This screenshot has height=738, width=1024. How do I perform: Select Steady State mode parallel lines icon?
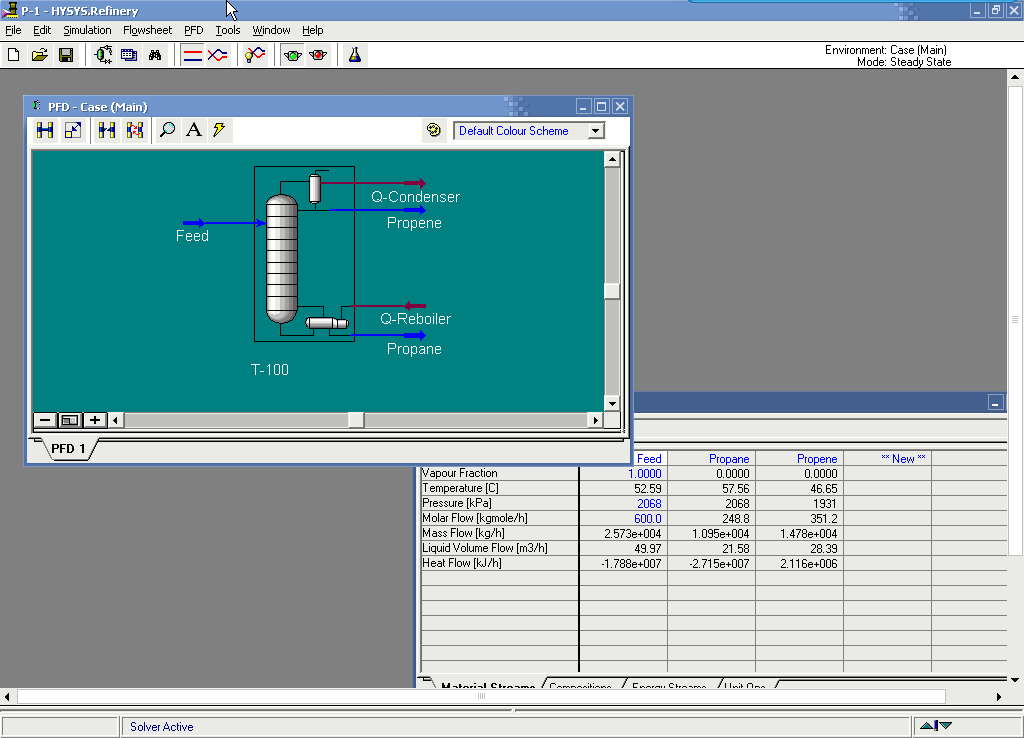pos(193,55)
